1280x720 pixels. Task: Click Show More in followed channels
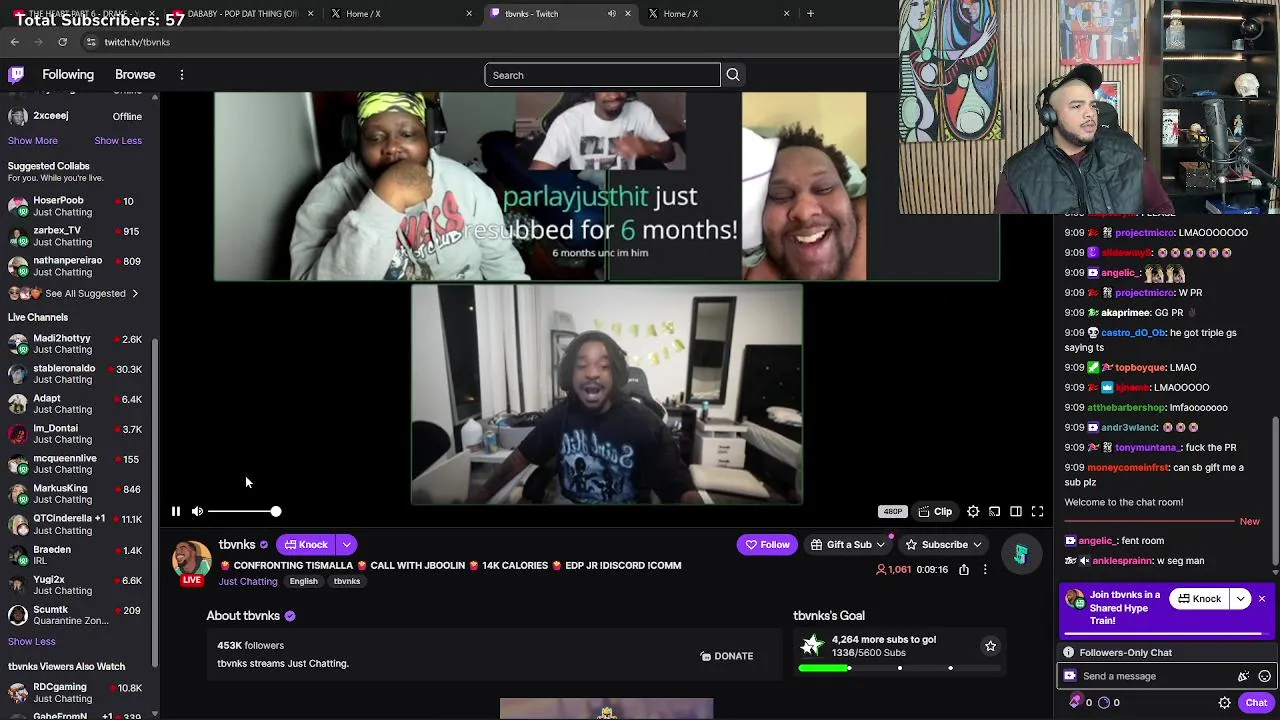tap(33, 141)
